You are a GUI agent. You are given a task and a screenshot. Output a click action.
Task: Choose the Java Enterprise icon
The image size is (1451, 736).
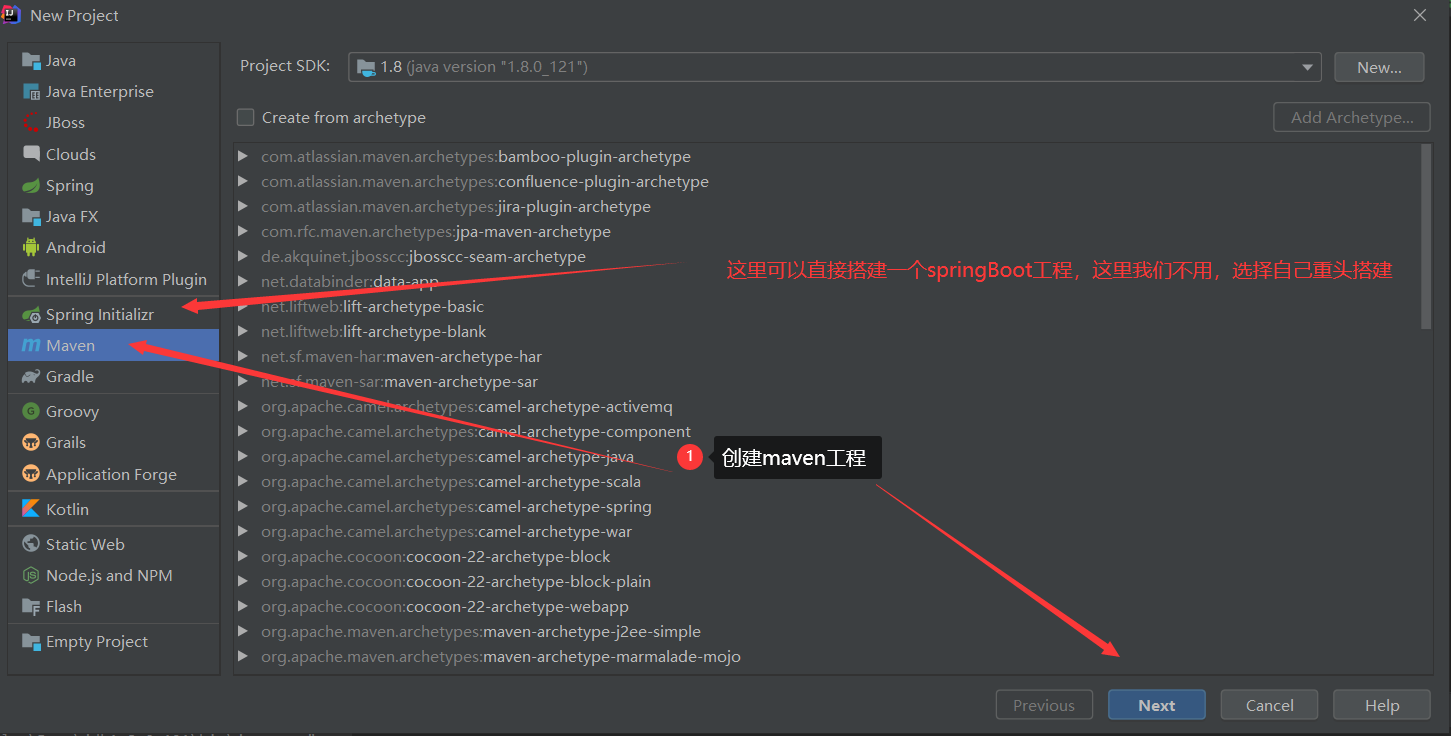tap(31, 92)
